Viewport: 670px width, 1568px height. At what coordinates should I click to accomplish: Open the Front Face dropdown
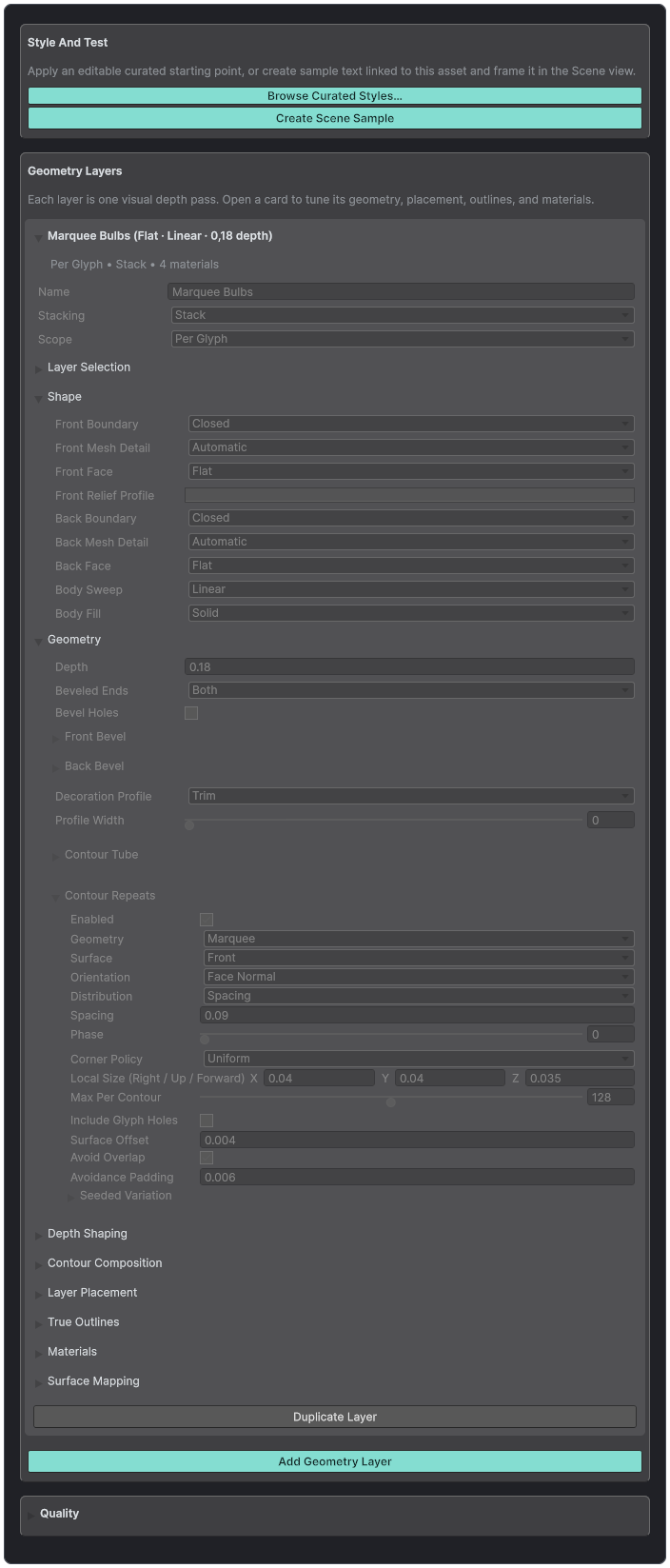click(x=411, y=471)
